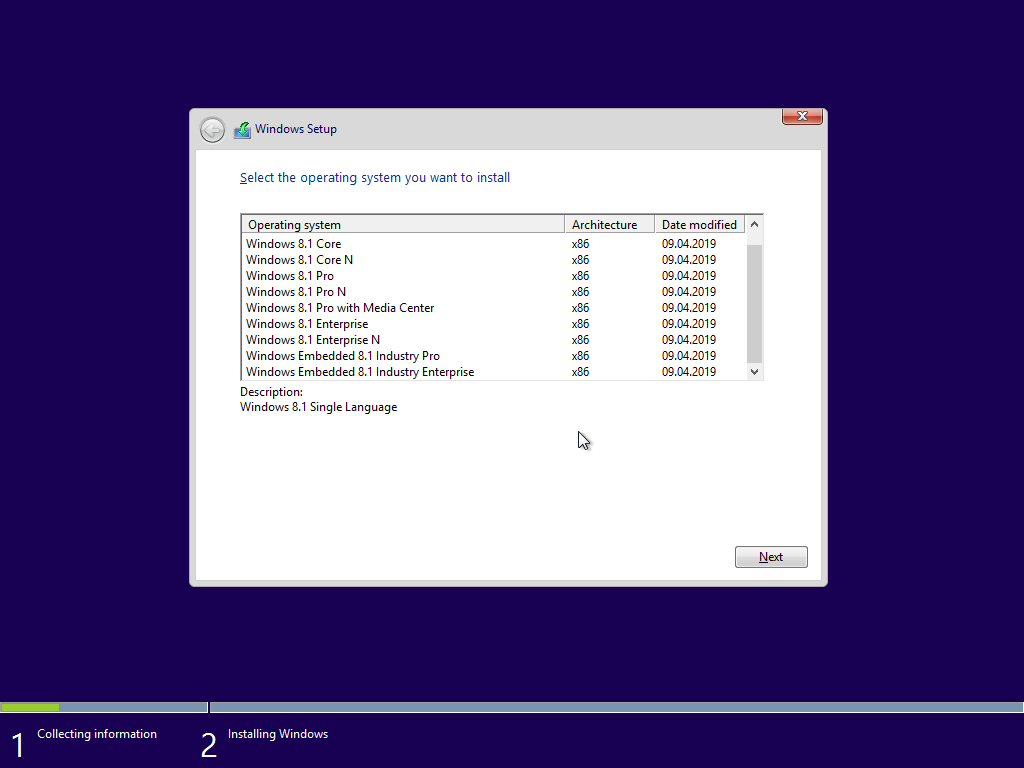The image size is (1024, 768).
Task: Click x86 in the Windows 8.1 Core row
Action: pos(580,244)
